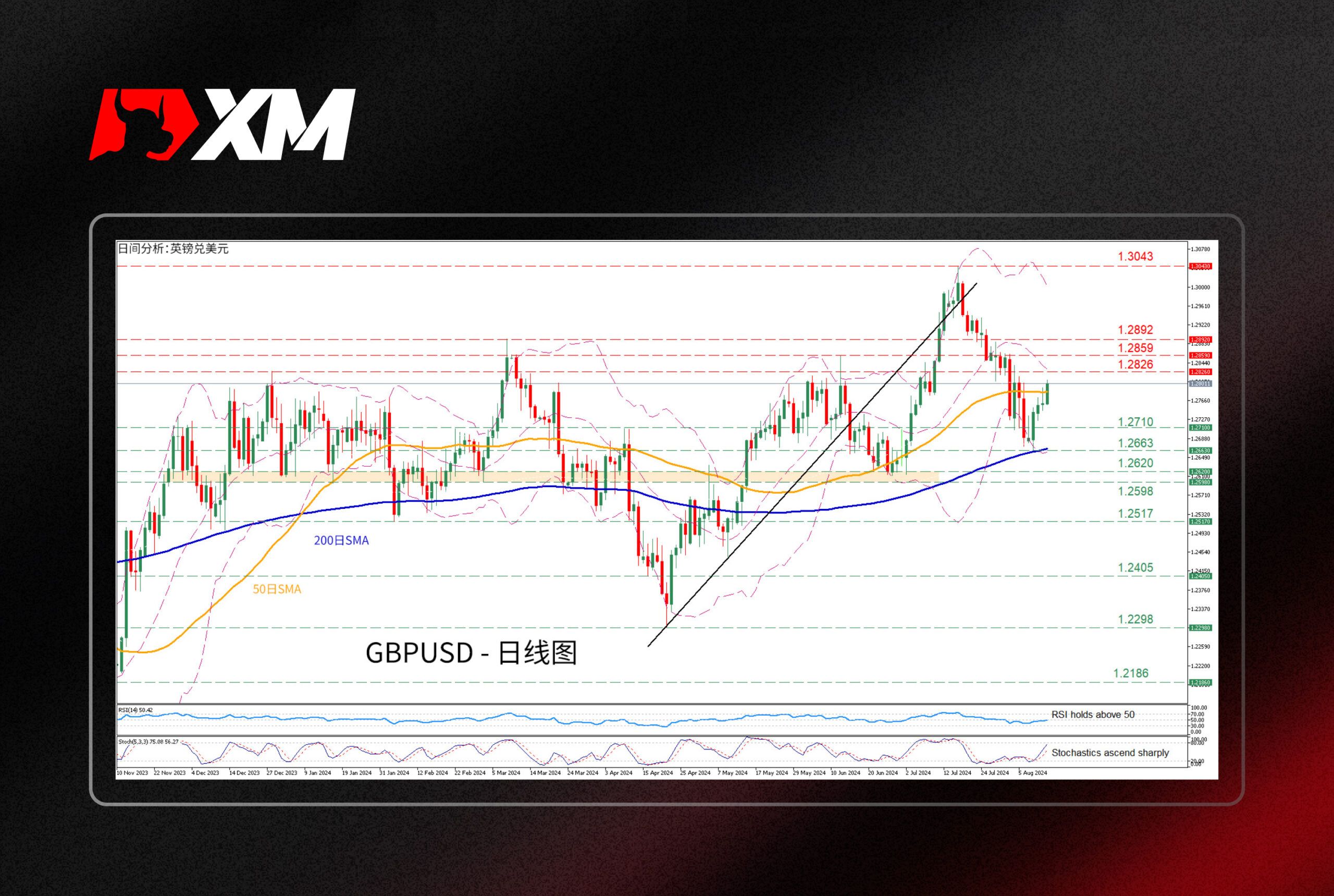Click the Stoch(5,3,3) 75.08 56.27 label
Viewport: 1334px width, 896px height.
[148, 742]
